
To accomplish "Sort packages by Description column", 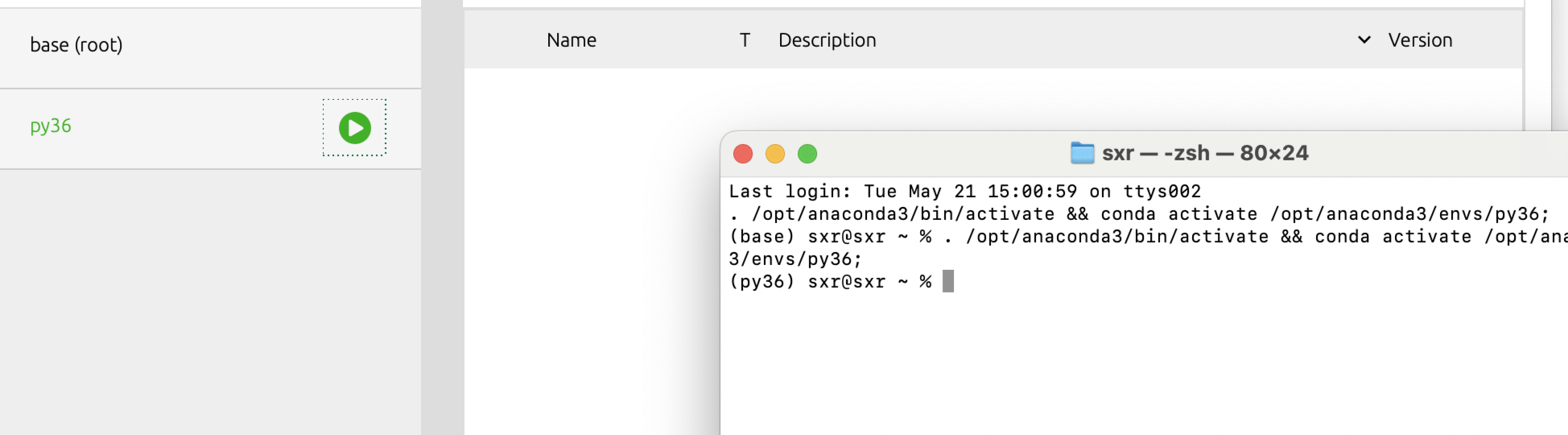I will (827, 40).
